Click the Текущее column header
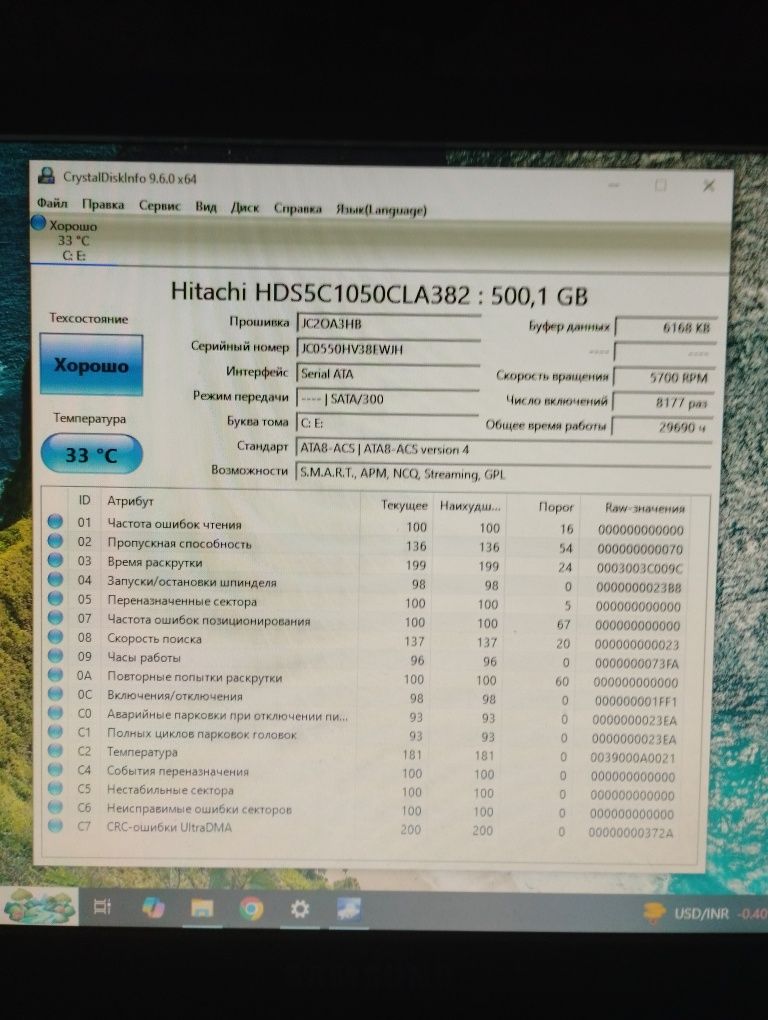 404,505
